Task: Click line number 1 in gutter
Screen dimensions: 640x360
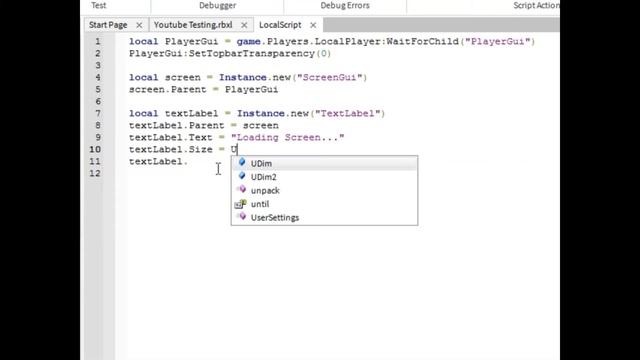Action: click(98, 41)
